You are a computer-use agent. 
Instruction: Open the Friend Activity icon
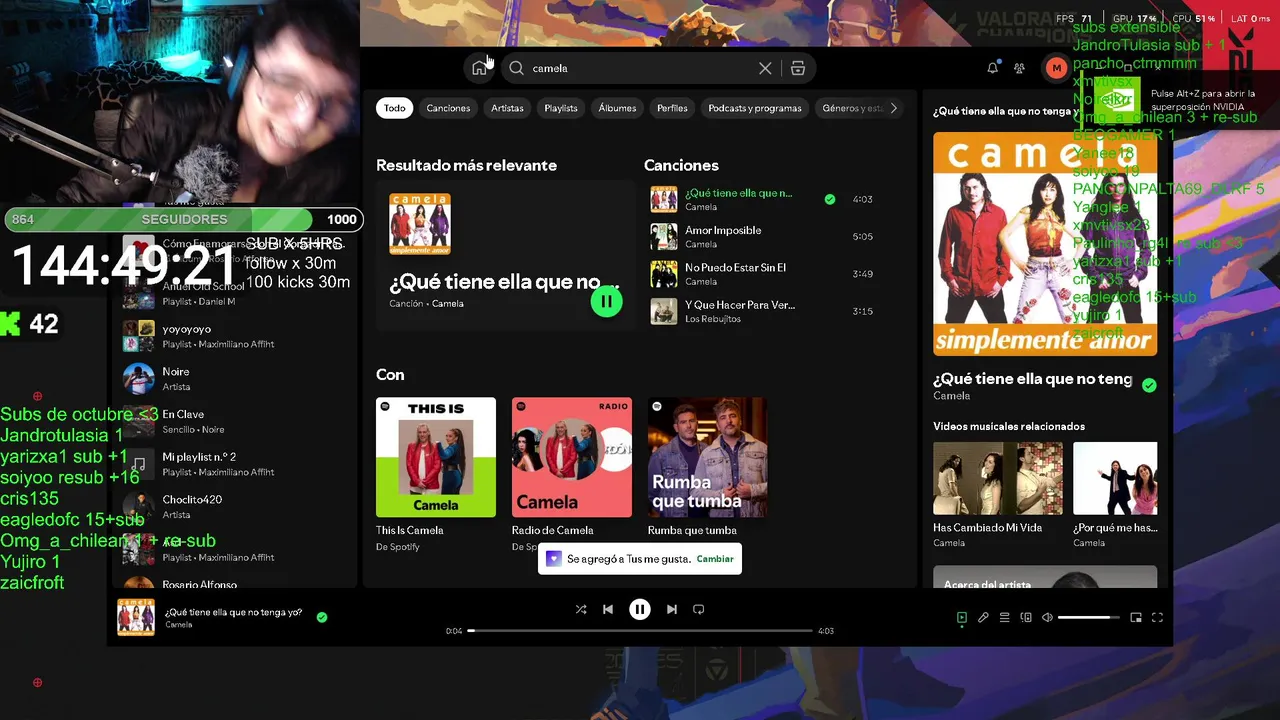[1019, 68]
